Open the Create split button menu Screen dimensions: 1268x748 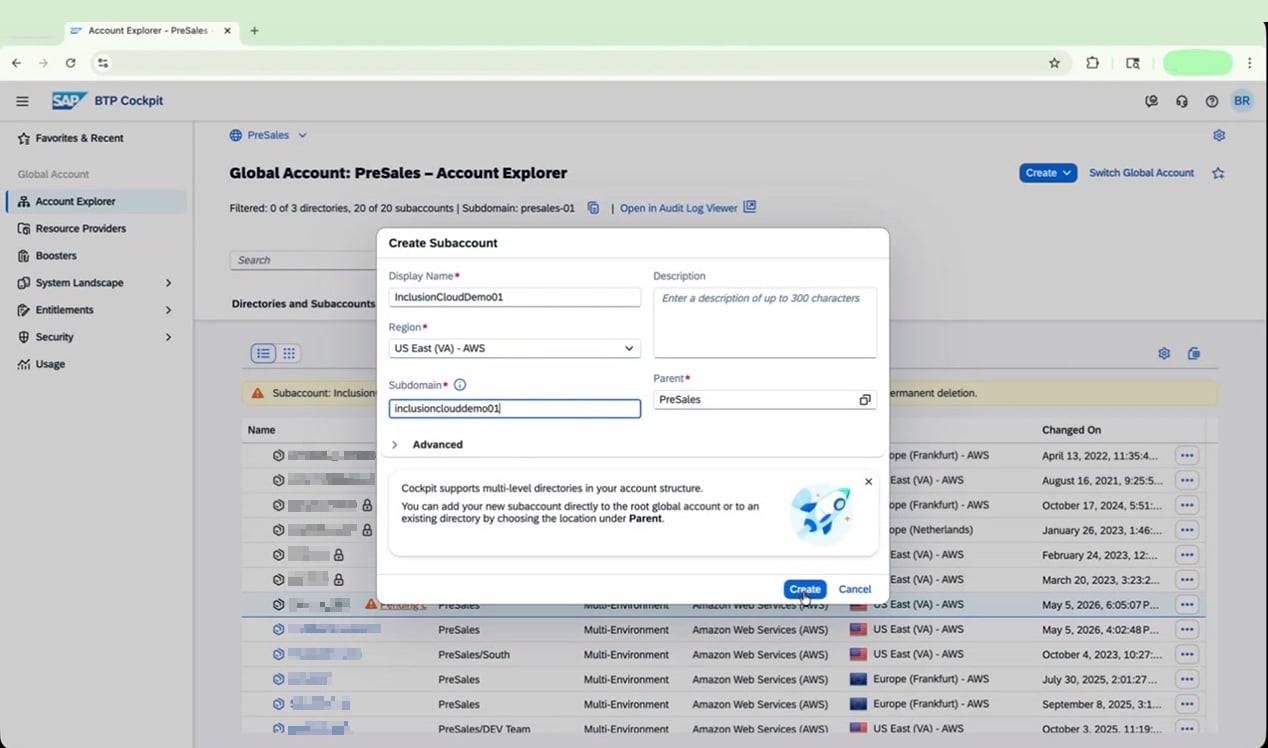pos(1048,173)
